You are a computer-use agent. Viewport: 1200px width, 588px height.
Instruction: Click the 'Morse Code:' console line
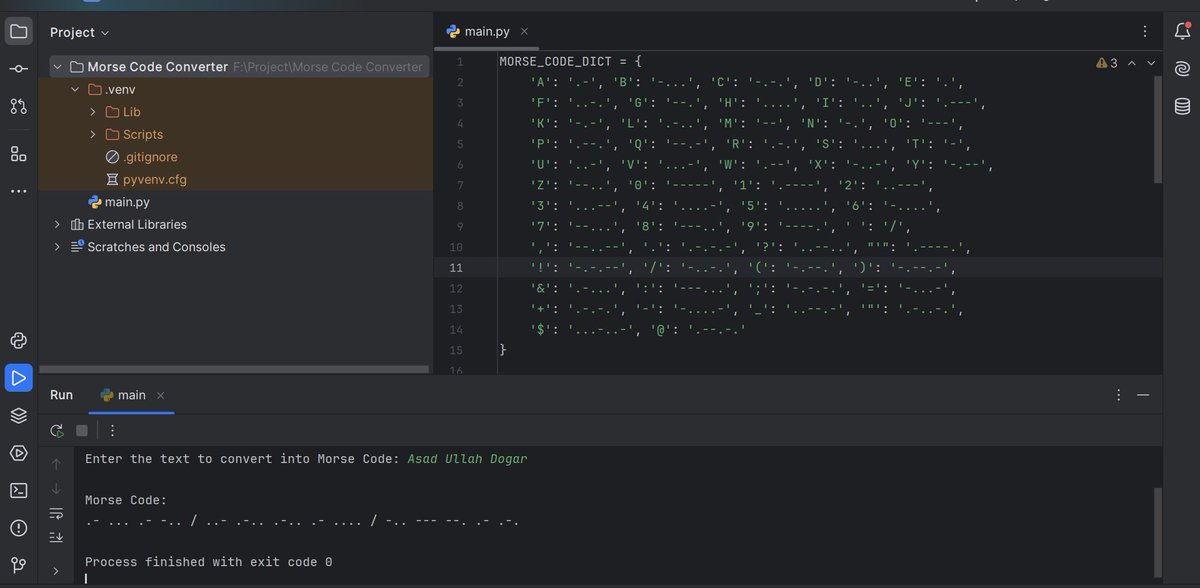tap(126, 500)
